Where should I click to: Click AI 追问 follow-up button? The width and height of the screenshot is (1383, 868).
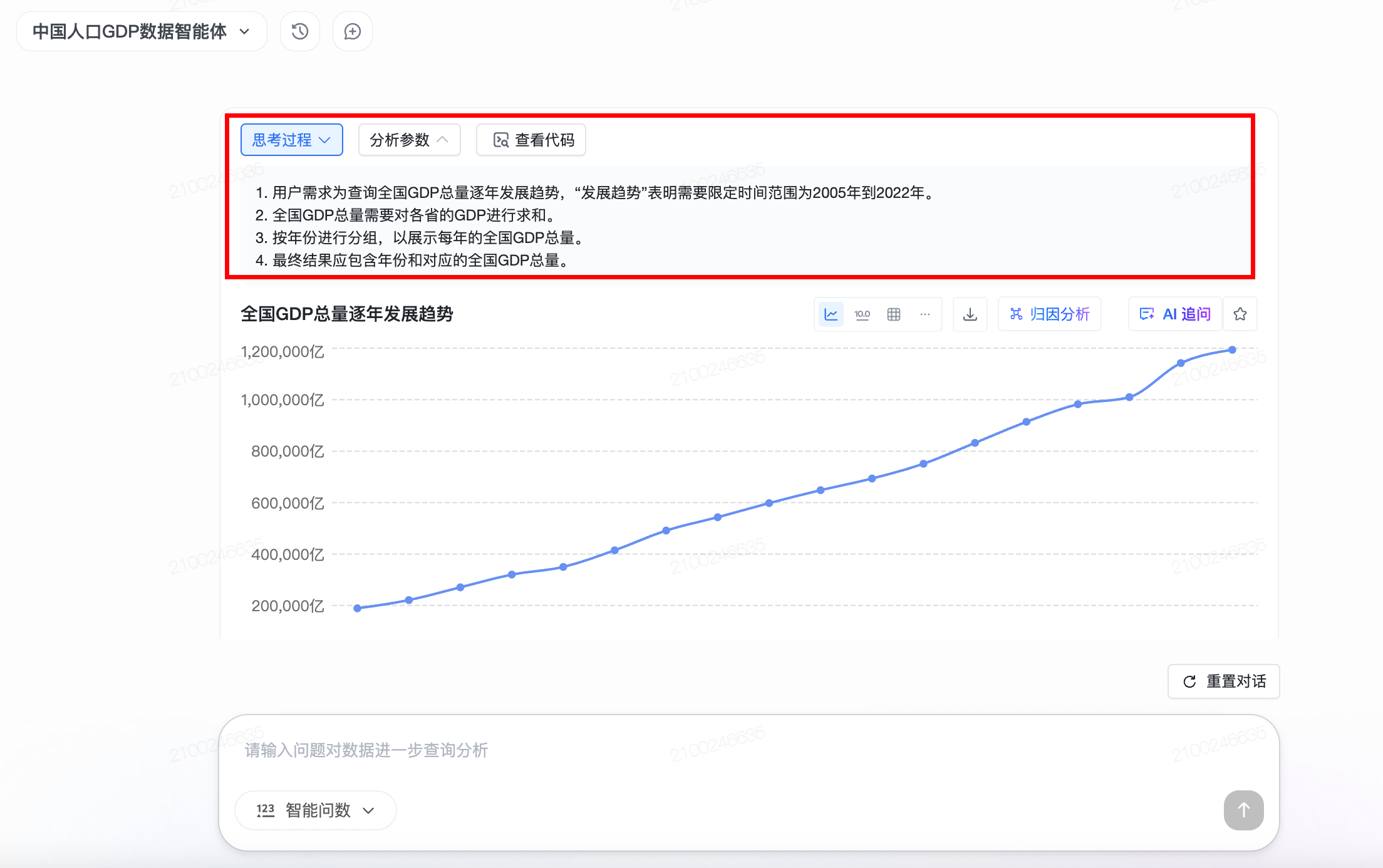pyautogui.click(x=1175, y=314)
